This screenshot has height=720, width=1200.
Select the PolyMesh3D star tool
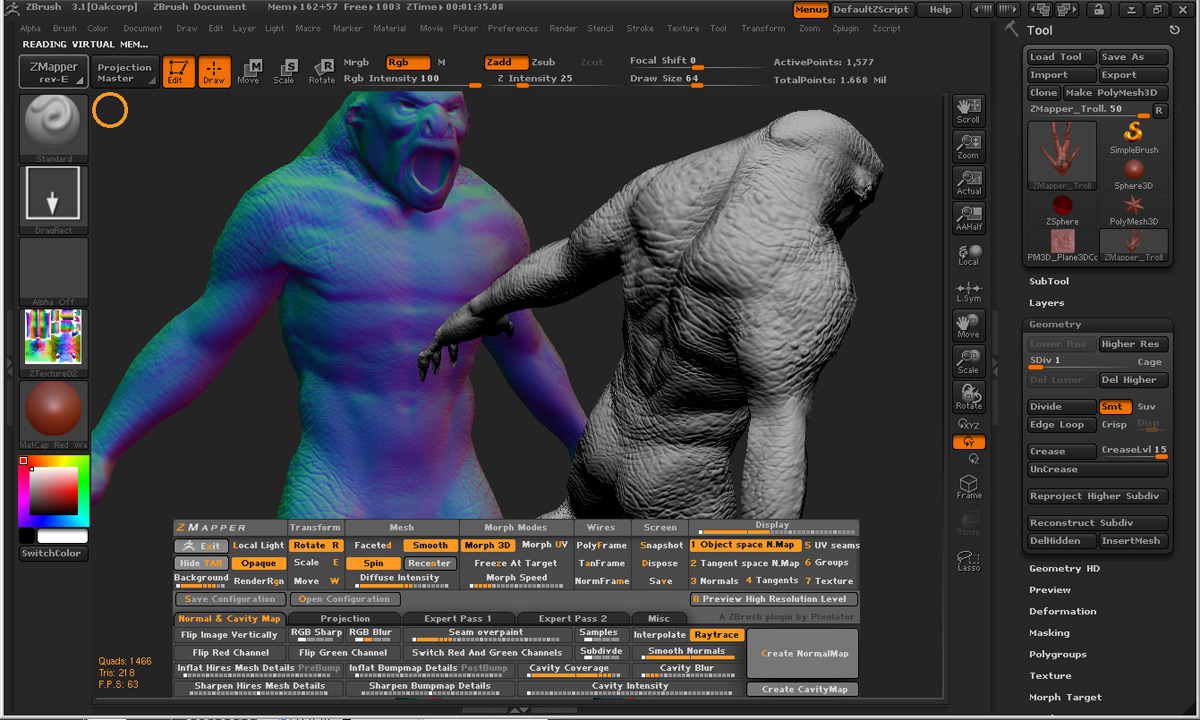tap(1134, 210)
